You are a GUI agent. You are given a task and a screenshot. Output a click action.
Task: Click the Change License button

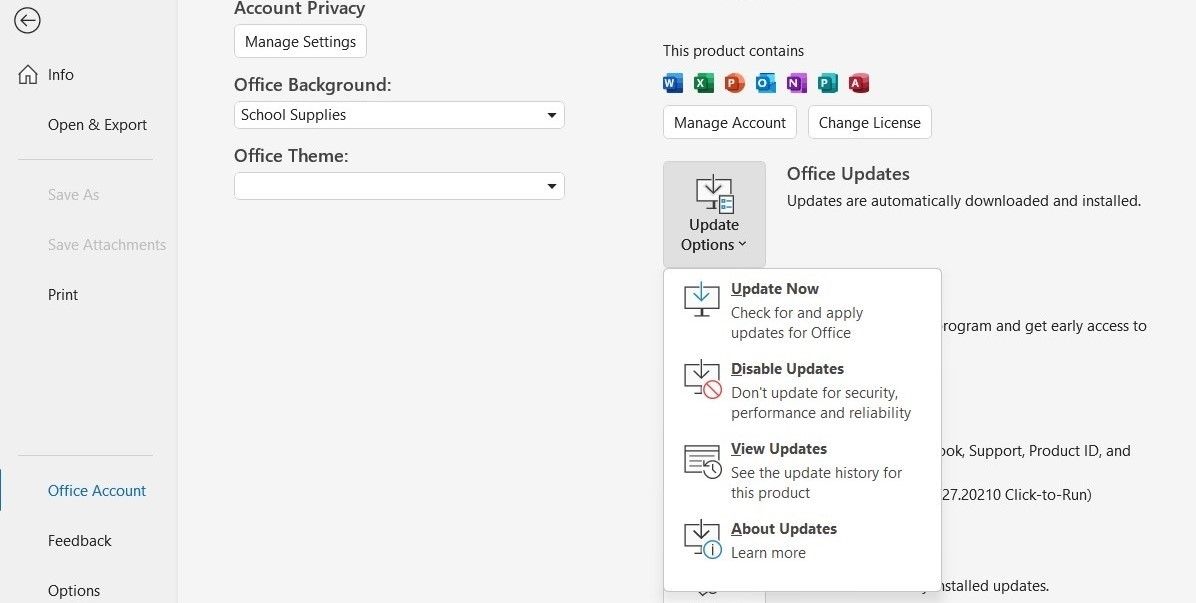point(870,123)
